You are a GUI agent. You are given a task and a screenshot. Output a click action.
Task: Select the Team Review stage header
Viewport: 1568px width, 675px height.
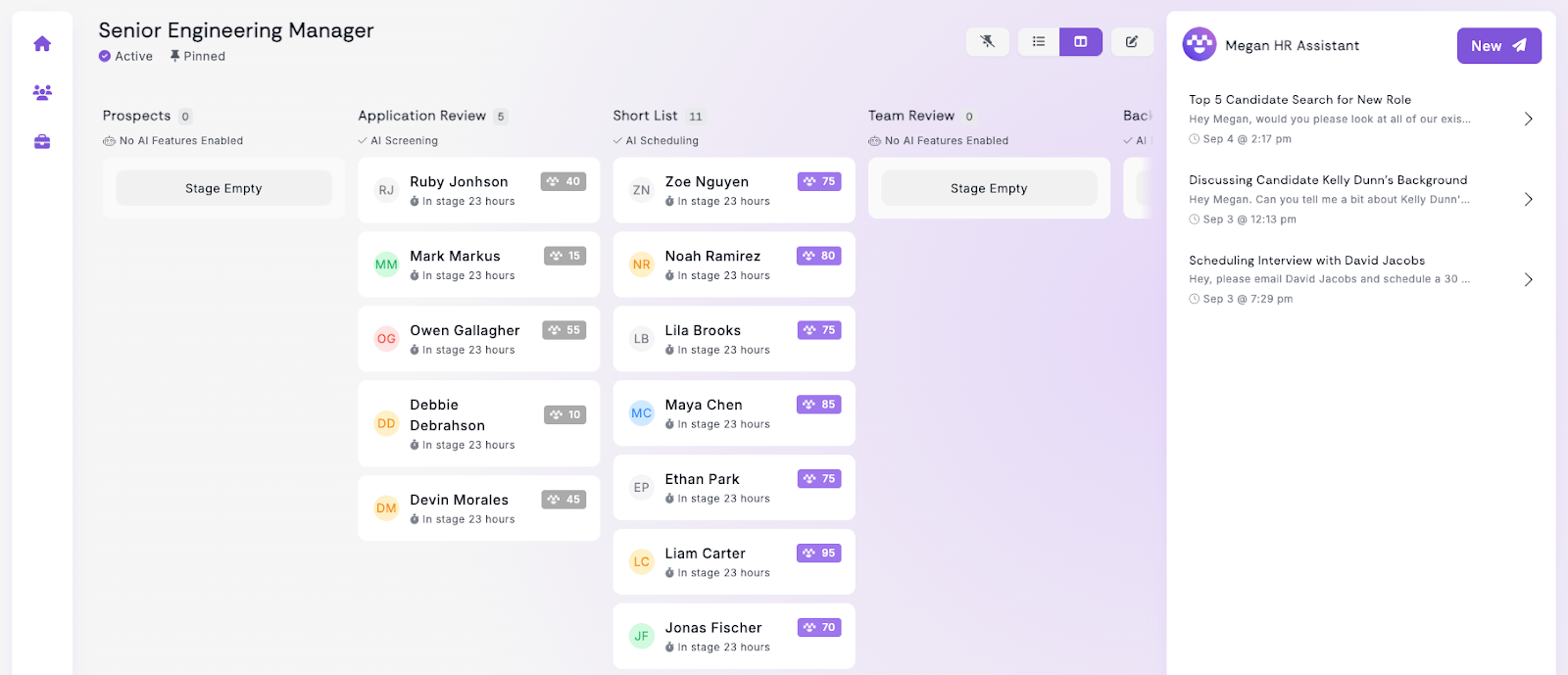910,116
